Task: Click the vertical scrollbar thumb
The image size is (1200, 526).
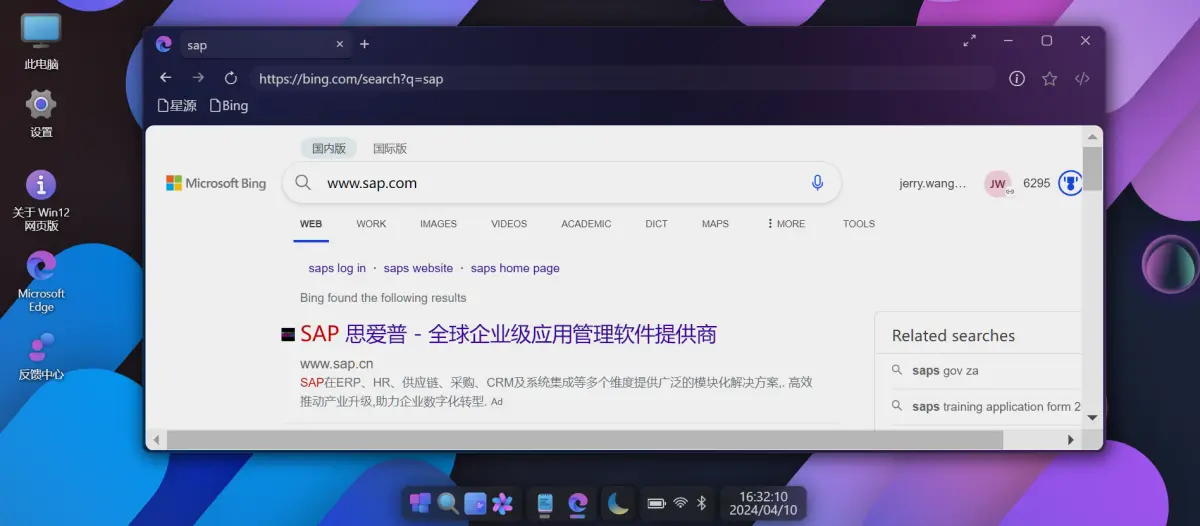Action: 1092,169
